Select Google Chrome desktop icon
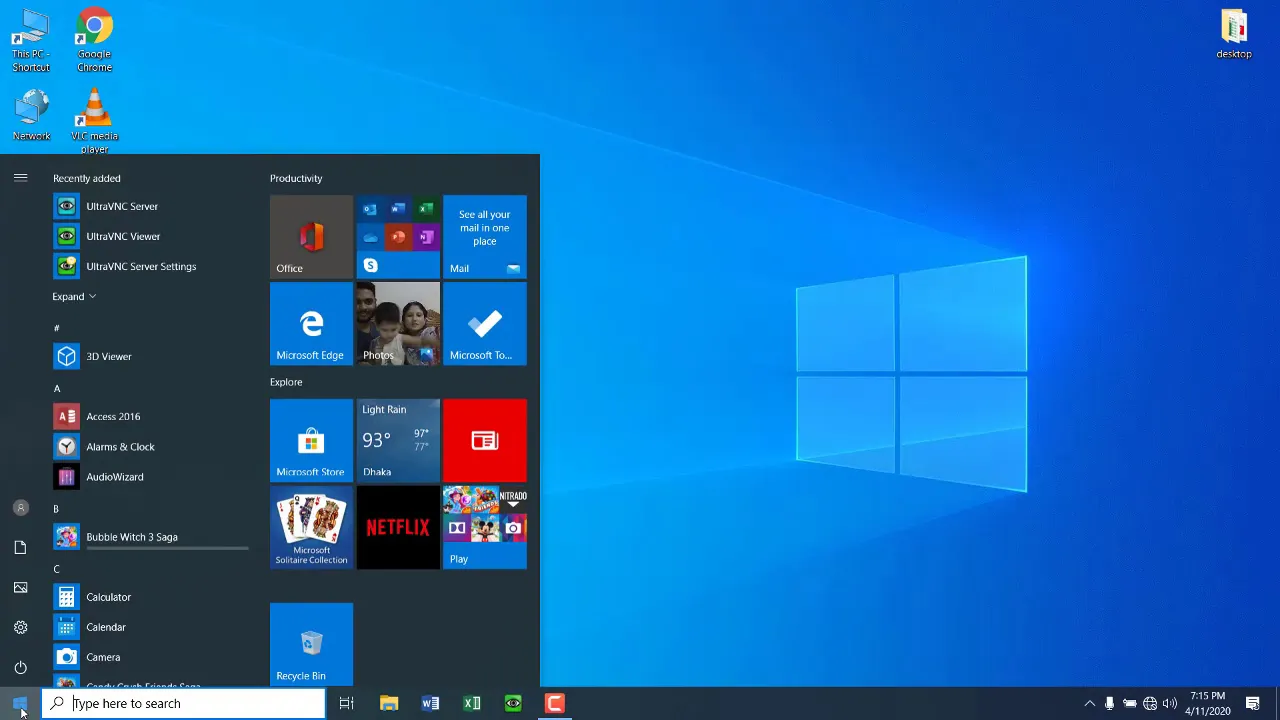This screenshot has height=720, width=1280. pos(94,40)
